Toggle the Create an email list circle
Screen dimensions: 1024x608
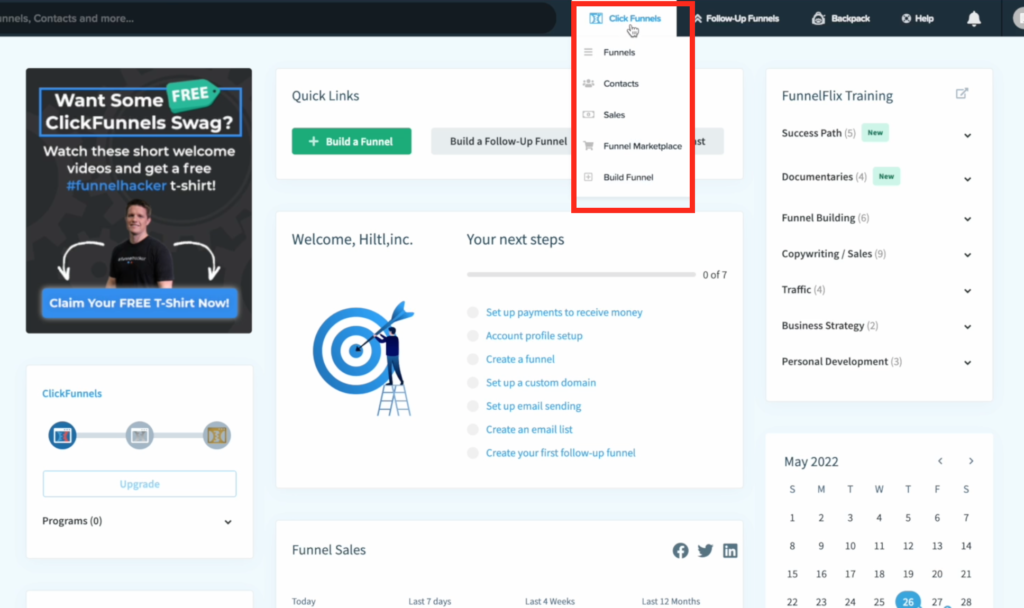[x=473, y=430]
